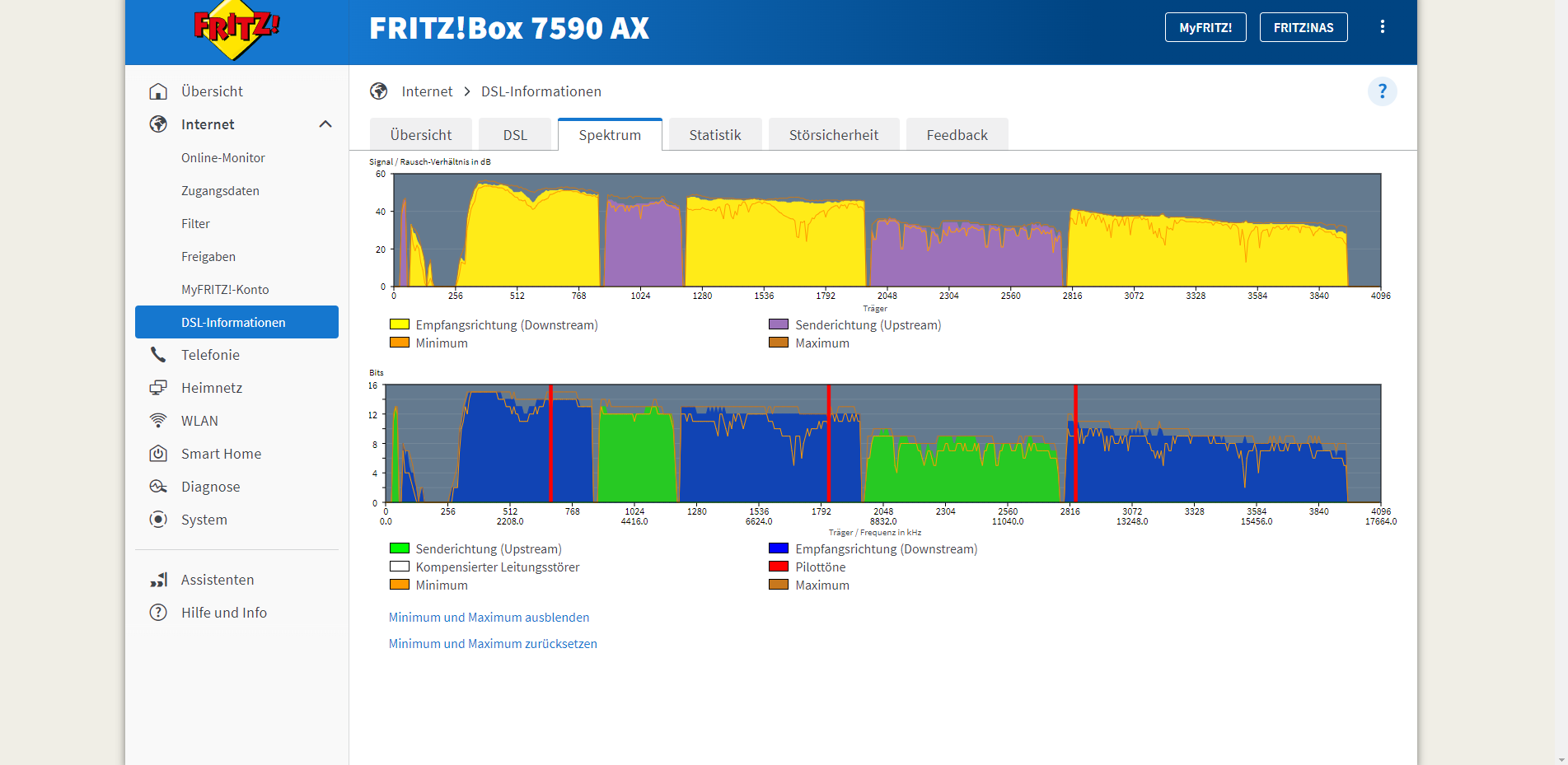The width and height of the screenshot is (1568, 765).
Task: Click yellow Empfangsrichtung (Downstream) swatch
Action: [400, 324]
